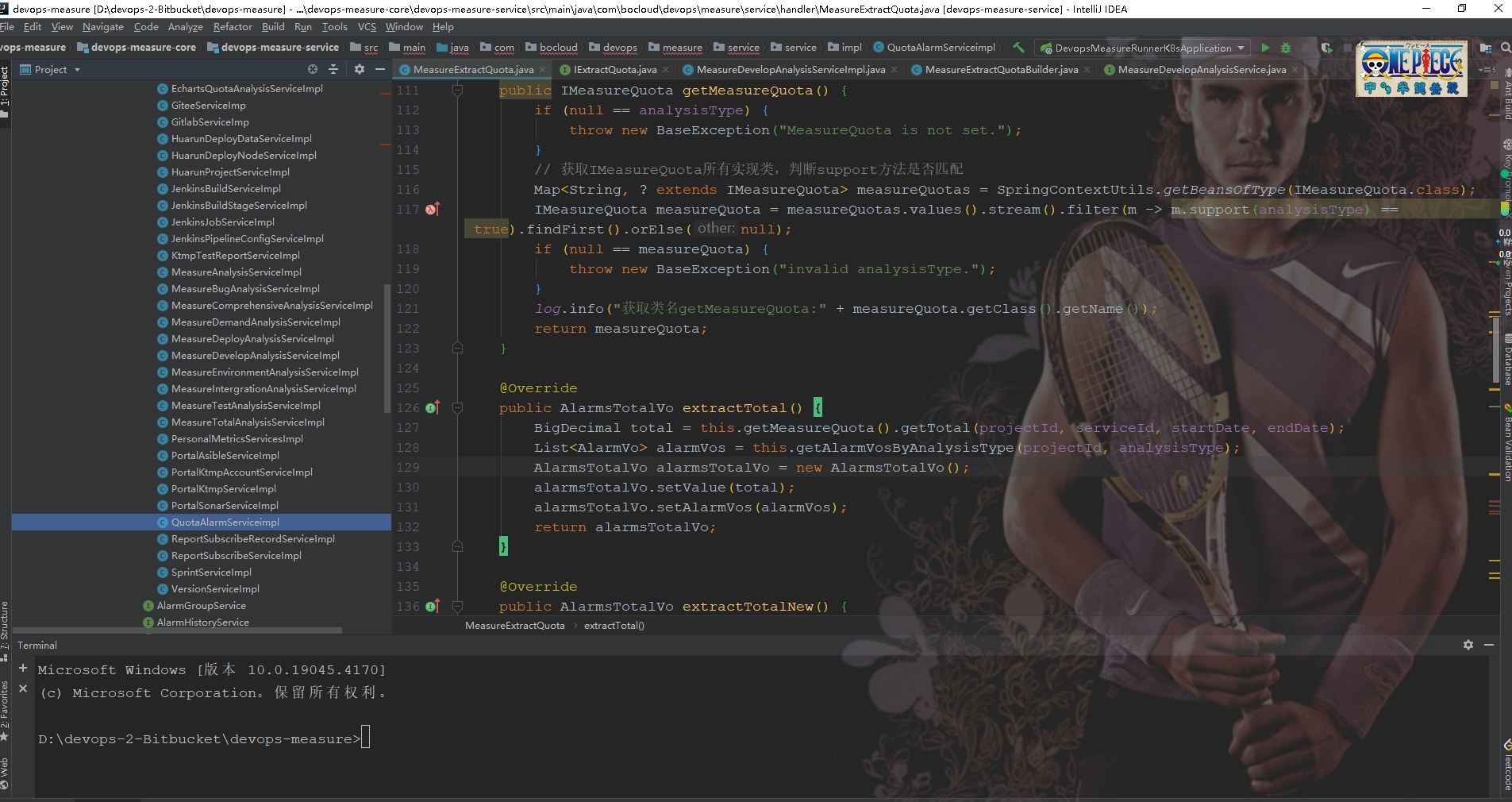Show the hidden editor tabs list
Screen dimensions: 1512x802
(x=1487, y=70)
